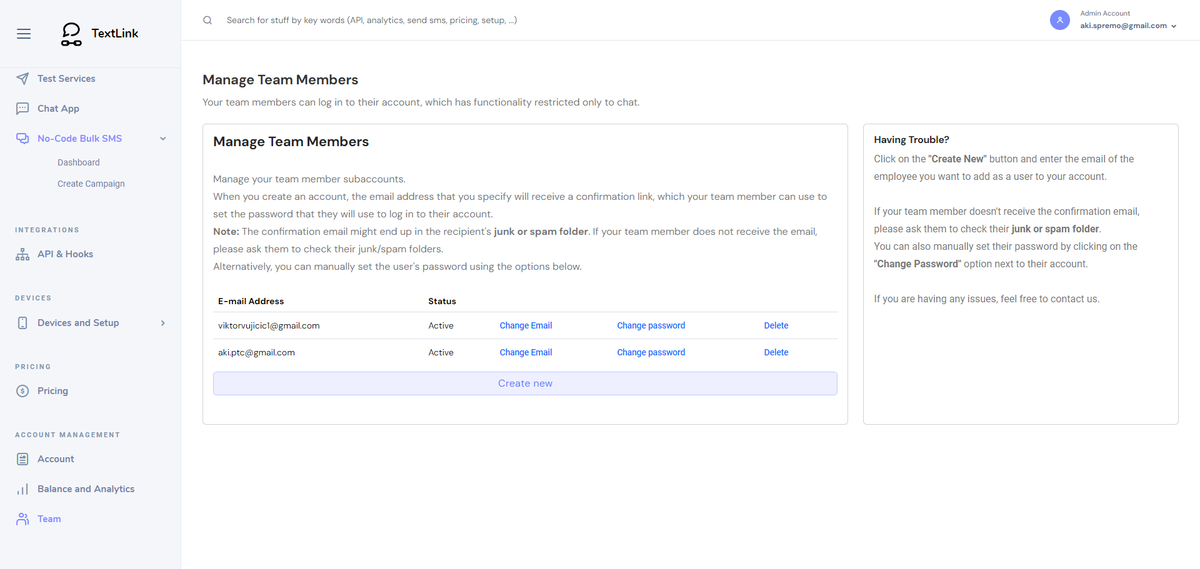Delete the aki.ptc@gmail.com team member

click(776, 353)
